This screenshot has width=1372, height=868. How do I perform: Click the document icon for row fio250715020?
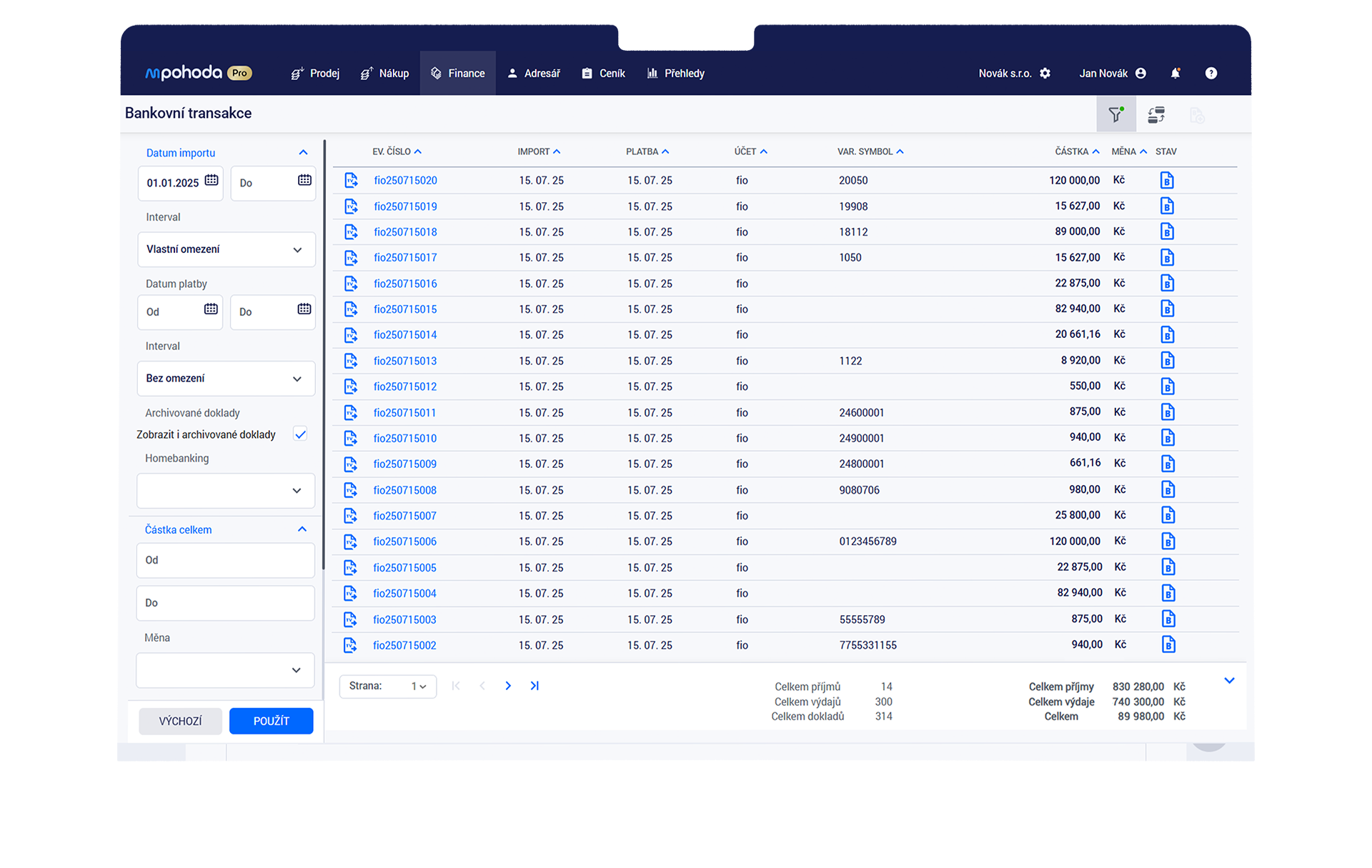click(351, 180)
